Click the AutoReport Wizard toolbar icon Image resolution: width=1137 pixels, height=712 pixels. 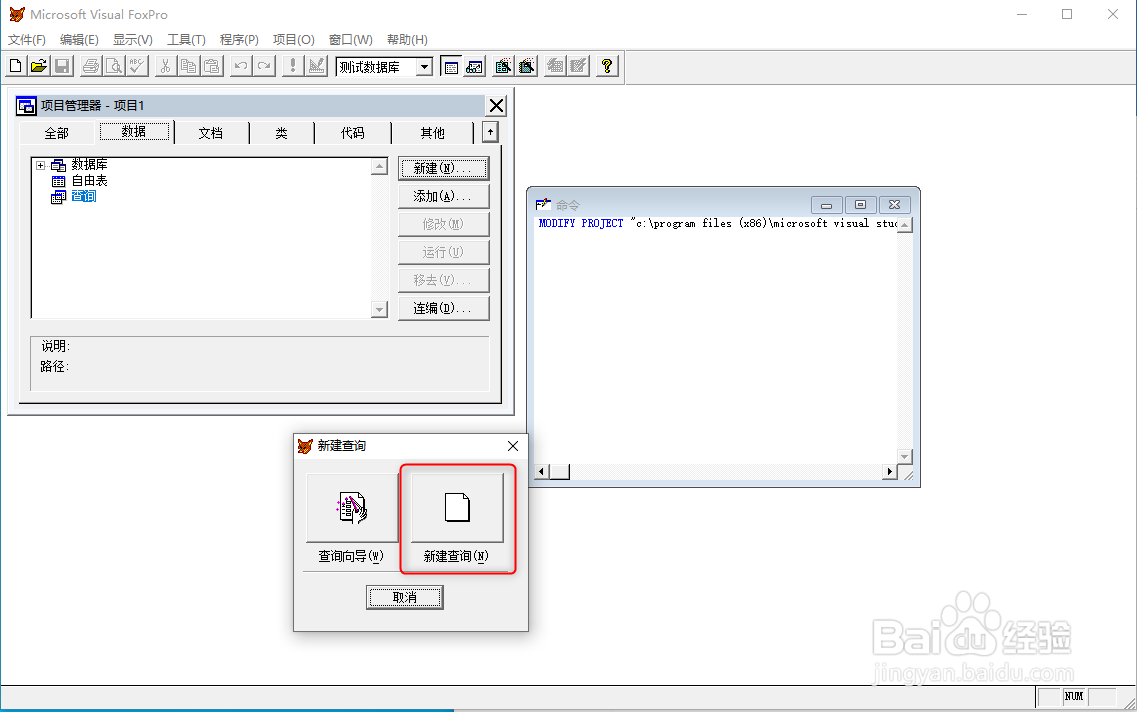pyautogui.click(x=578, y=67)
